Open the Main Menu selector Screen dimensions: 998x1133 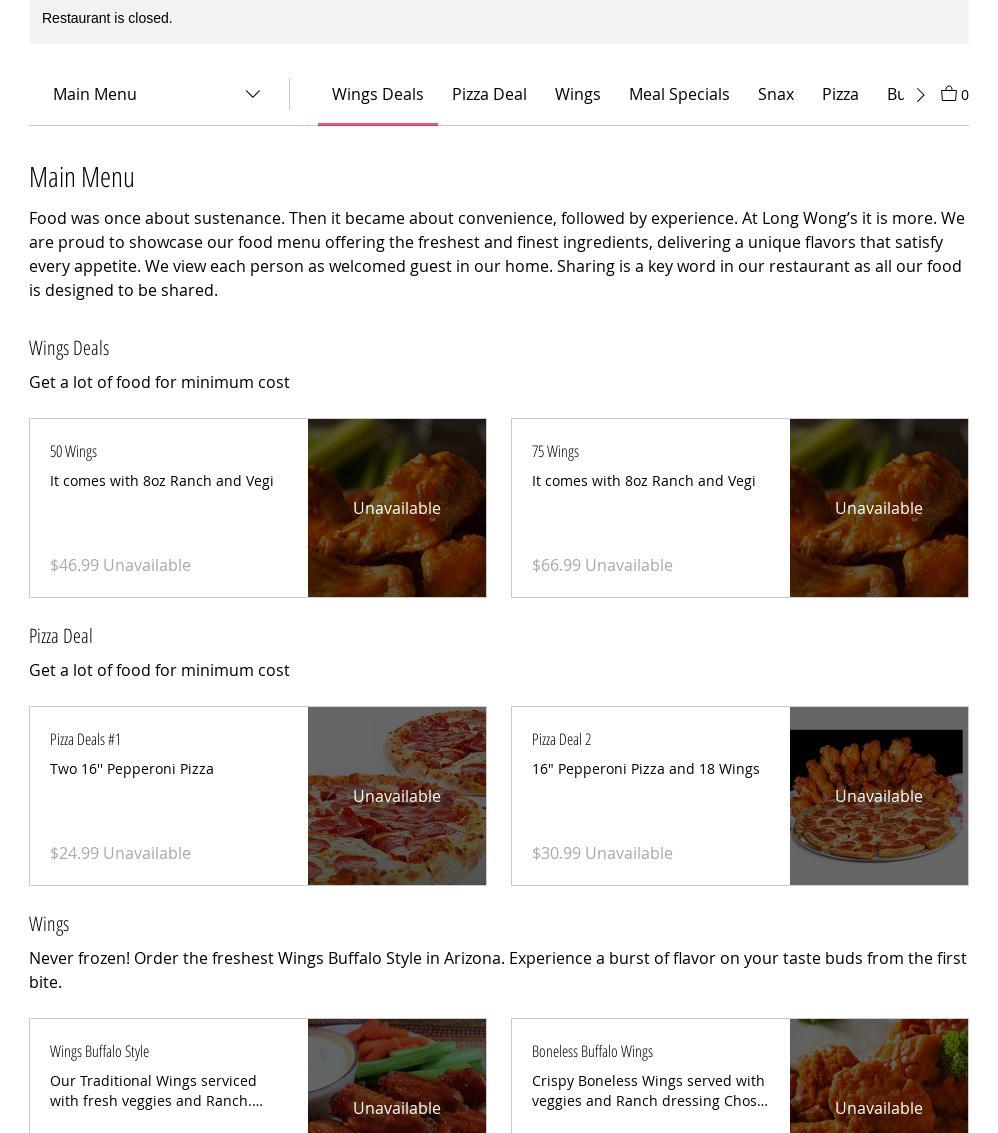157,94
